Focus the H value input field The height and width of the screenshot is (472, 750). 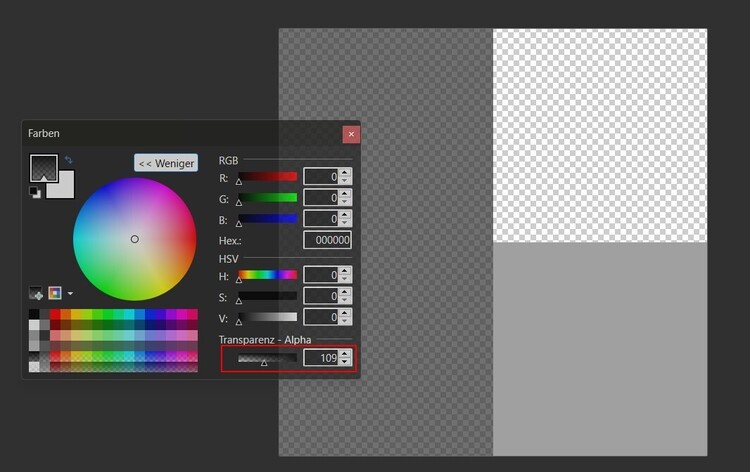pyautogui.click(x=321, y=274)
